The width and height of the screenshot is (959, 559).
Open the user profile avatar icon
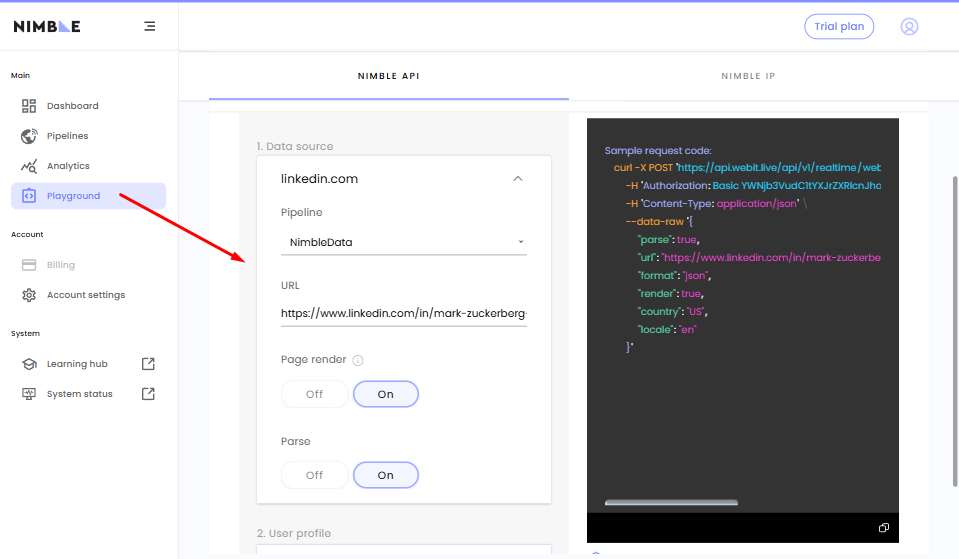pyautogui.click(x=909, y=27)
